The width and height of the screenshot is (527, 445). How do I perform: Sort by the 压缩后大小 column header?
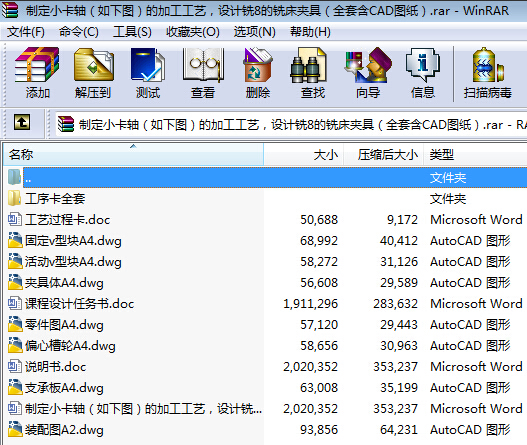coord(383,155)
